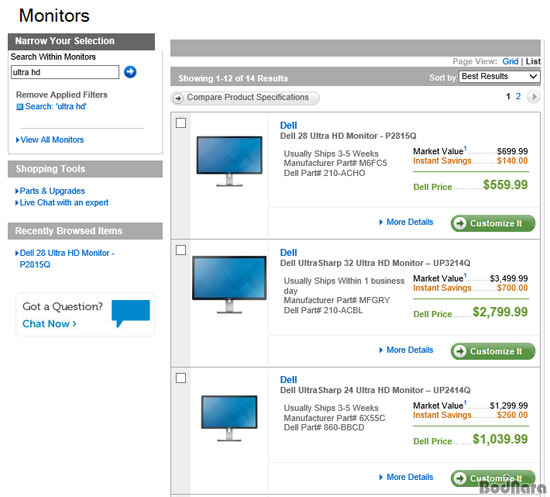Open the blue chat bubble icon
550x497 pixels.
pos(131,313)
